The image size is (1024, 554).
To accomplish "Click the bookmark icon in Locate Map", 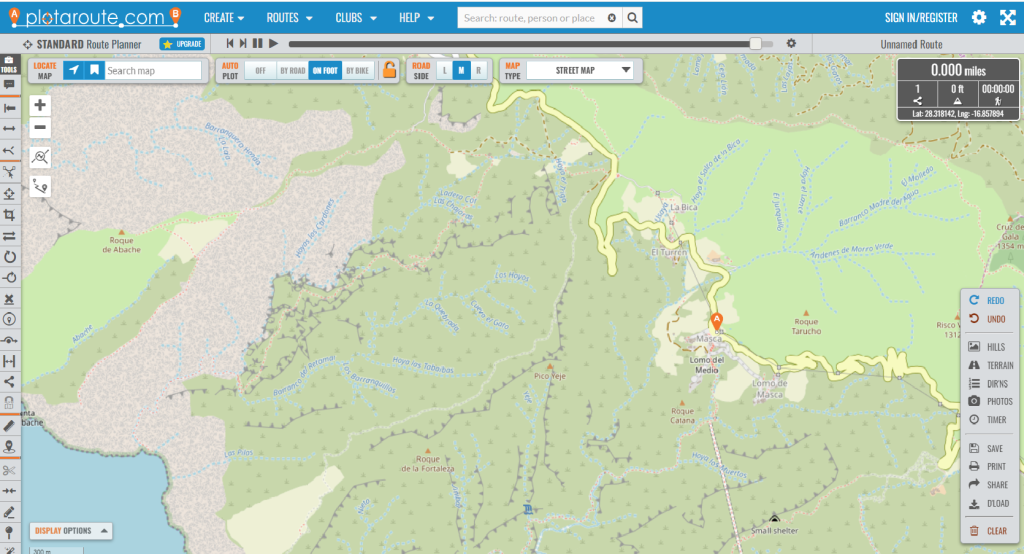I will point(93,70).
